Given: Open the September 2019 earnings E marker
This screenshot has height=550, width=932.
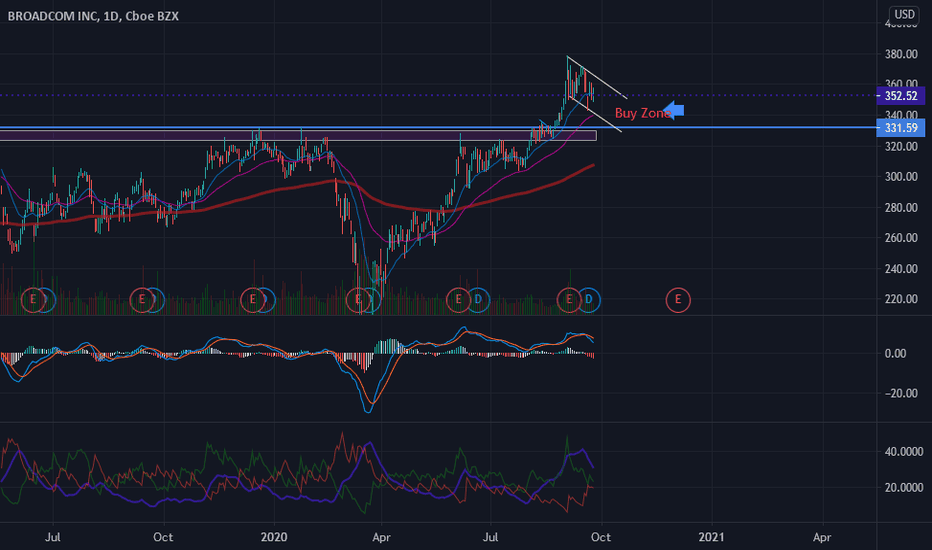Looking at the screenshot, I should click(x=141, y=300).
